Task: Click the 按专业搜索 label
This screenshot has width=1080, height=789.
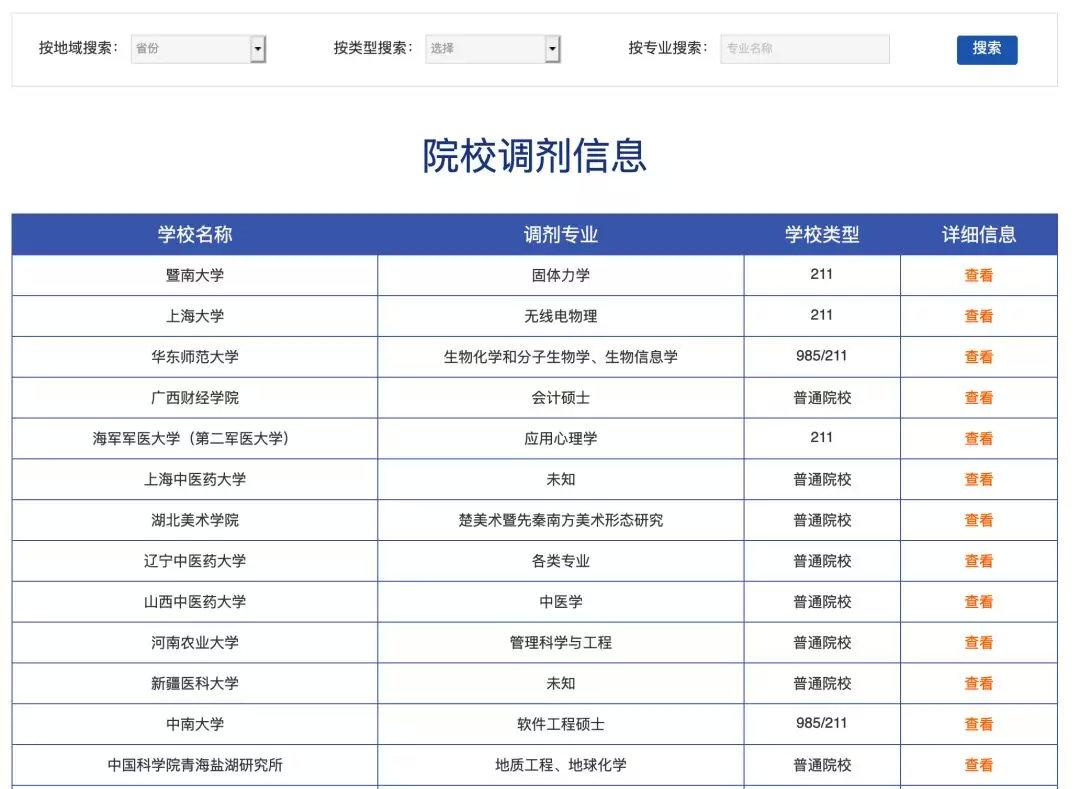Action: [667, 48]
